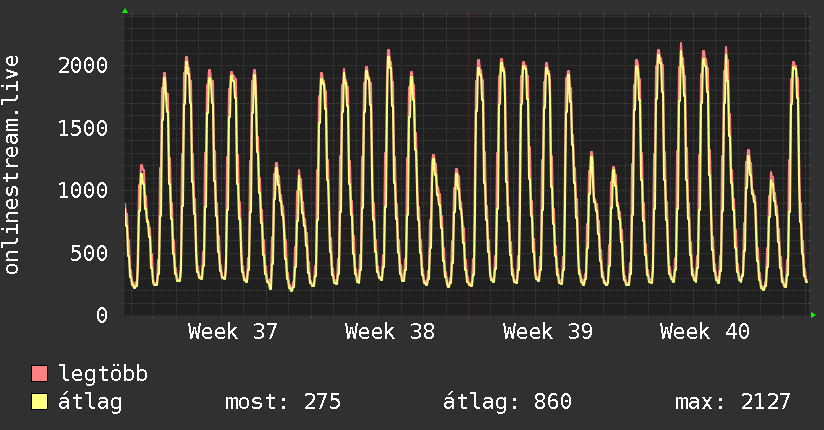824x430 pixels.
Task: Click the 1000 y-axis value
Action: (83, 190)
